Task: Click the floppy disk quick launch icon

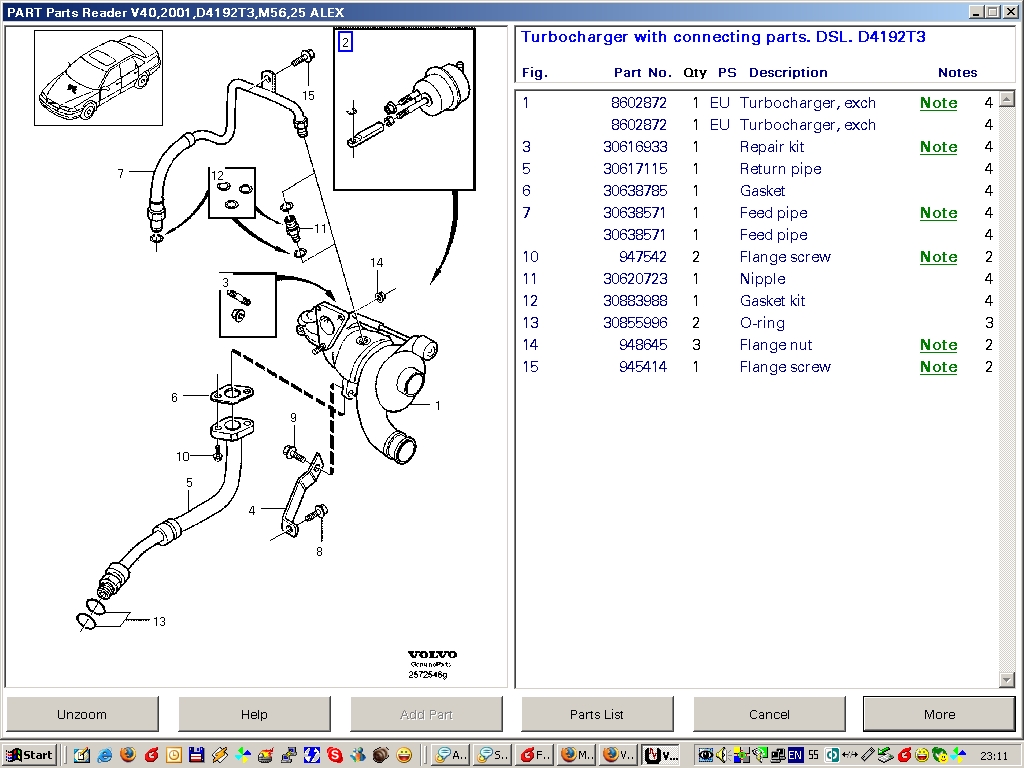Action: (197, 755)
